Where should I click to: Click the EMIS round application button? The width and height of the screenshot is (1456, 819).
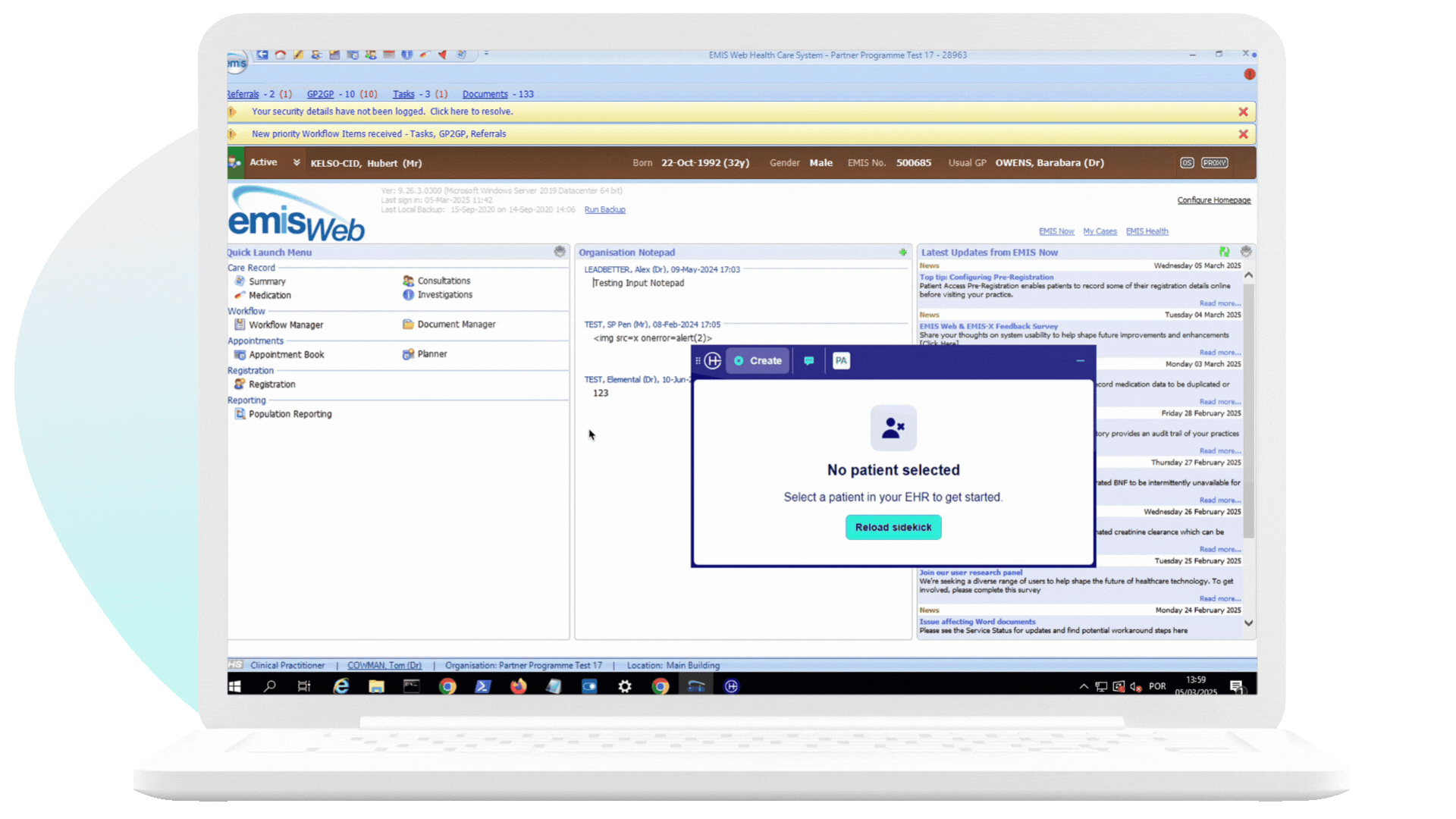pos(236,63)
